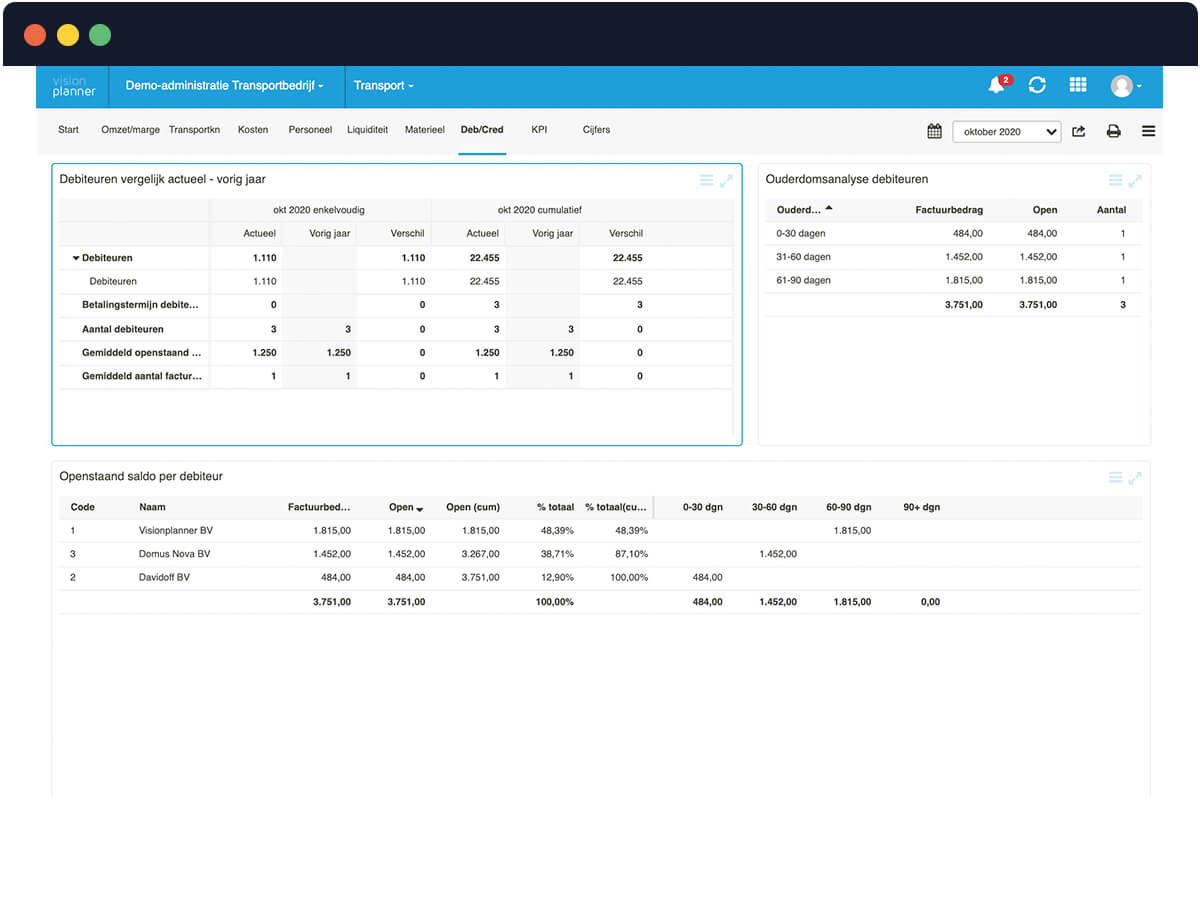Viewport: 1200px width, 900px height.
Task: Click the macOS yellow minimize button
Action: click(68, 35)
